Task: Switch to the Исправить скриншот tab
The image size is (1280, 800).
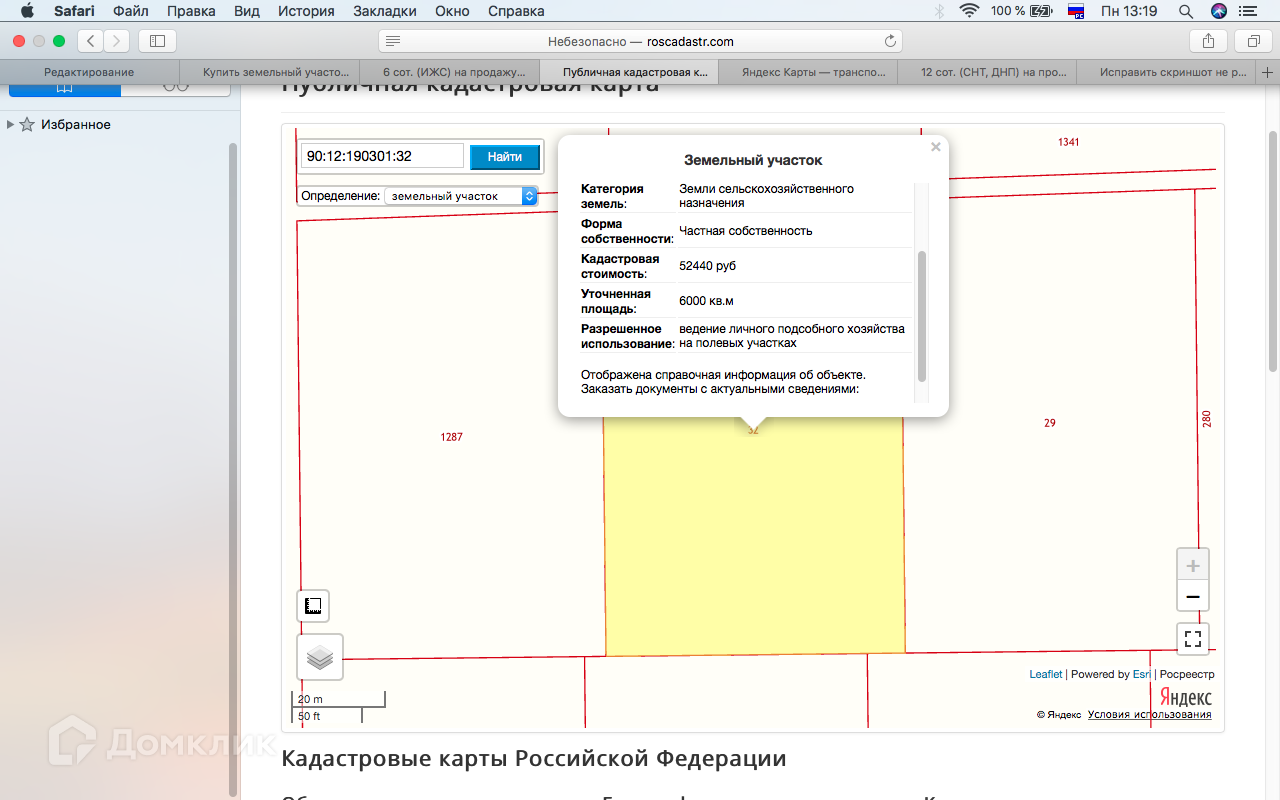Action: pyautogui.click(x=1167, y=72)
